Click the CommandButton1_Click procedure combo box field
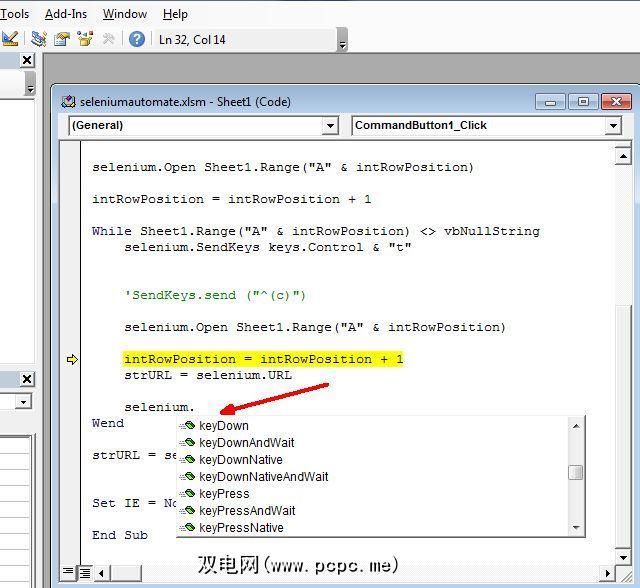 487,126
